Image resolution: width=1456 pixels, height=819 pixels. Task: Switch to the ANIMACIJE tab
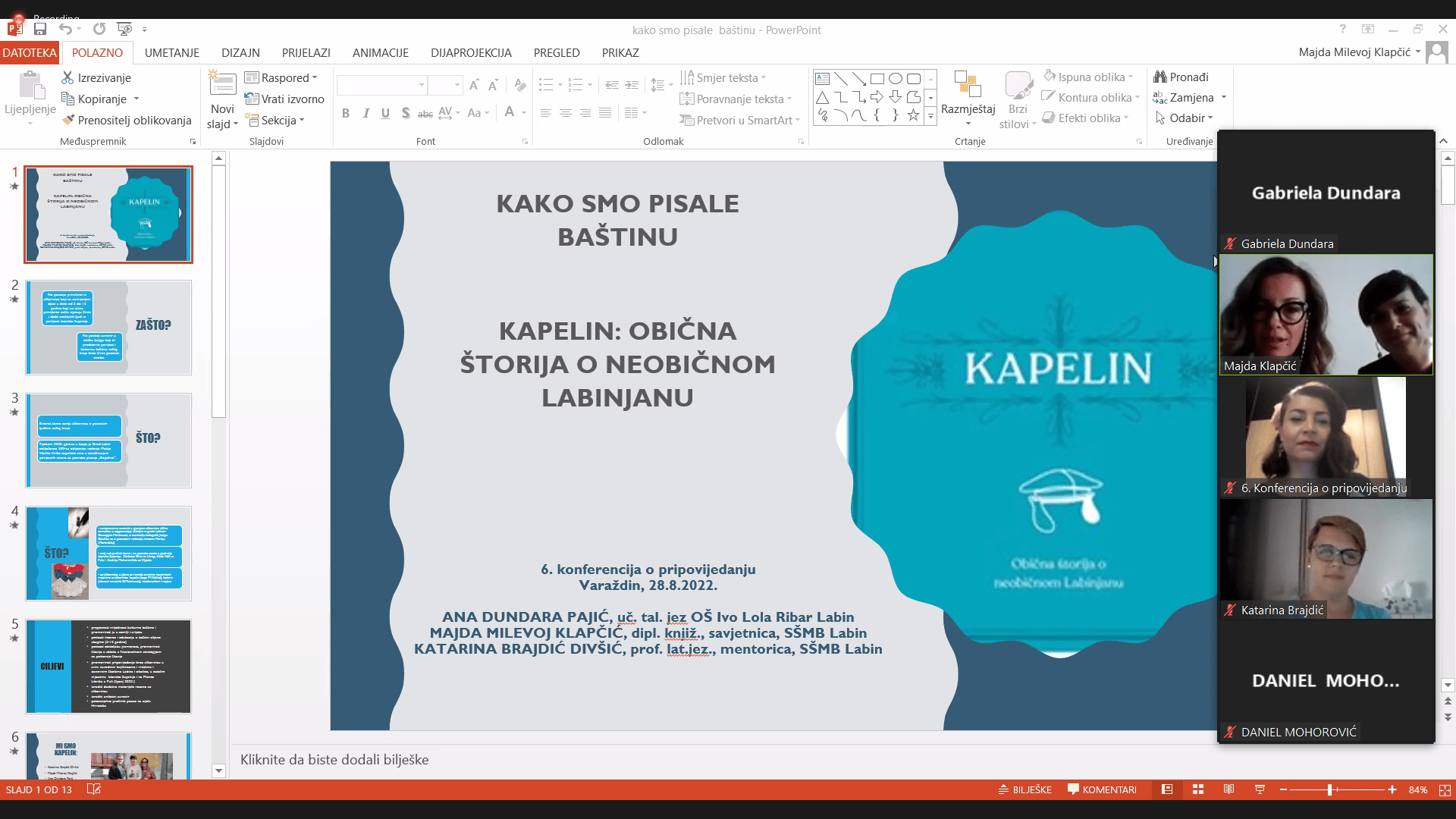point(380,52)
